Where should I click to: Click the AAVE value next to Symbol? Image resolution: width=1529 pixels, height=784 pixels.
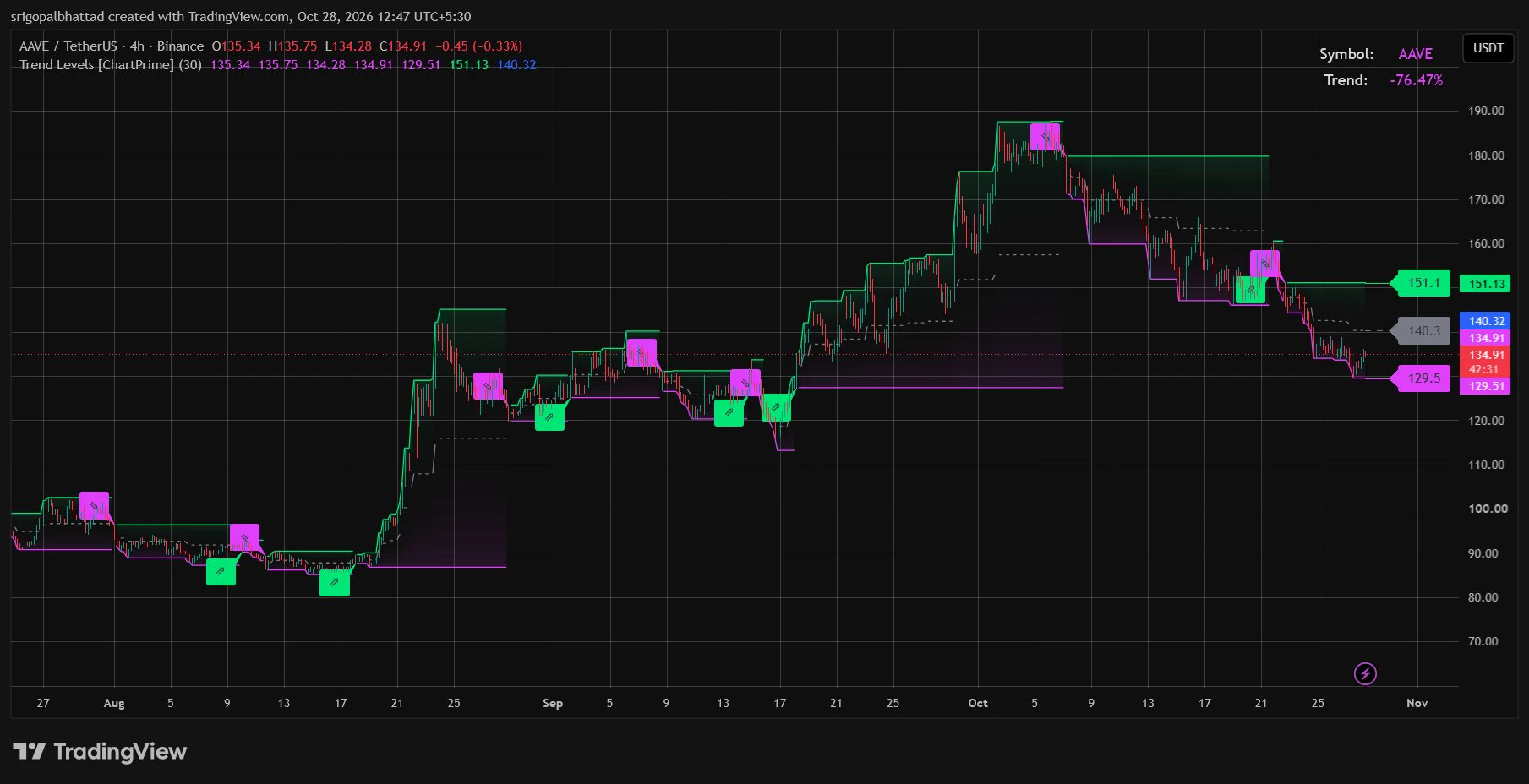1416,54
